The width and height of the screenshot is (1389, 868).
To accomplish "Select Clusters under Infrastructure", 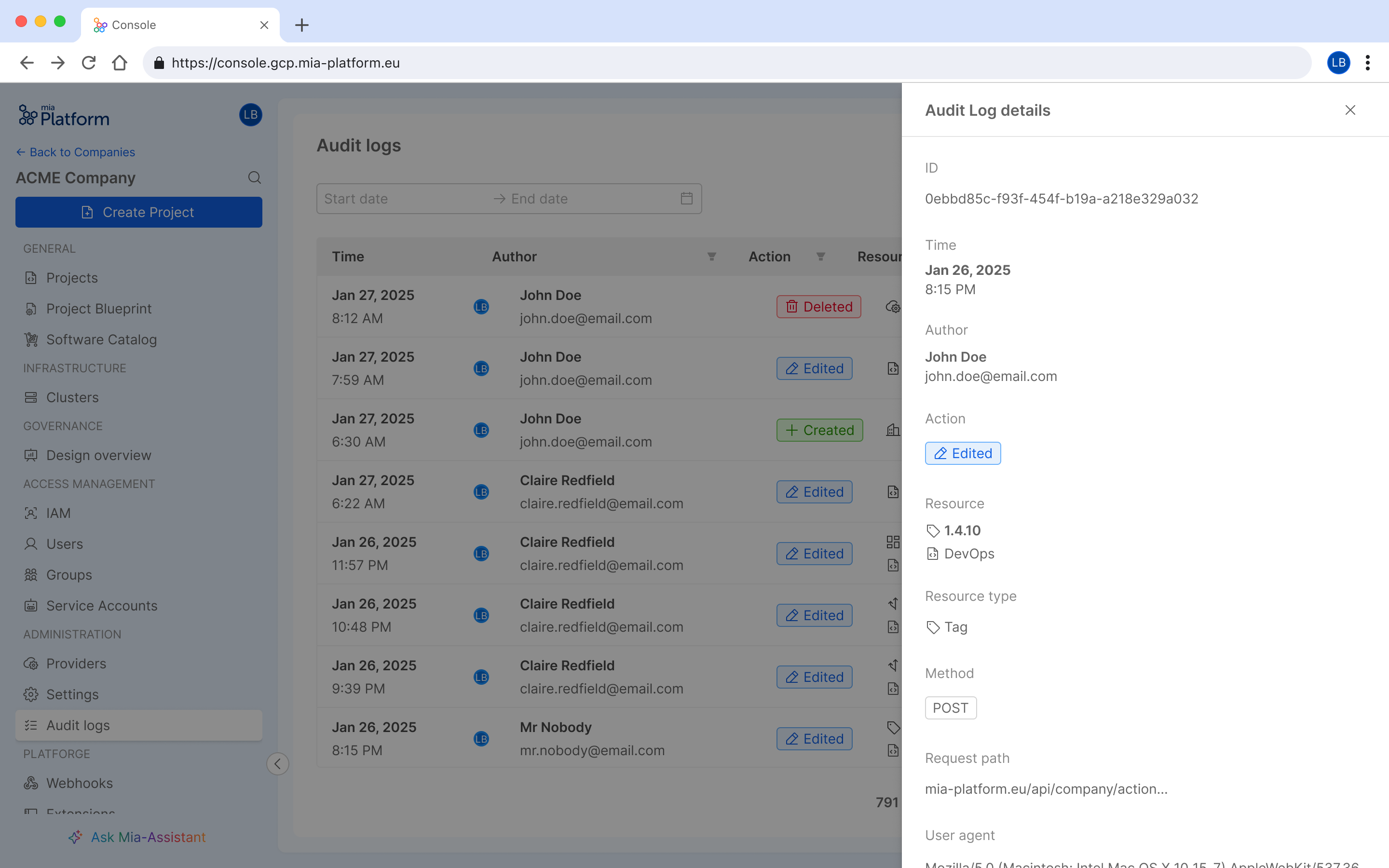I will (x=72, y=397).
